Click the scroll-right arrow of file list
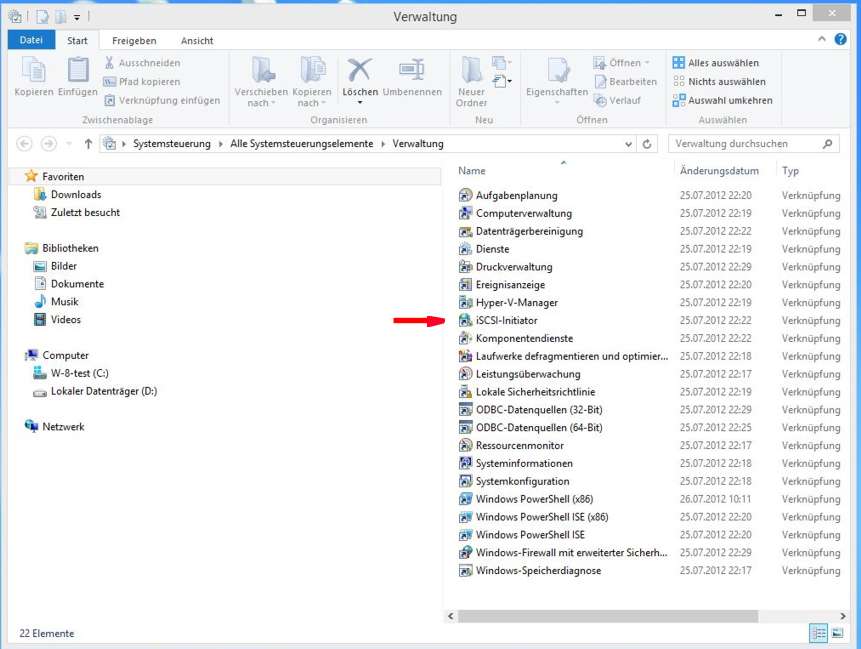The image size is (861, 649). [842, 616]
